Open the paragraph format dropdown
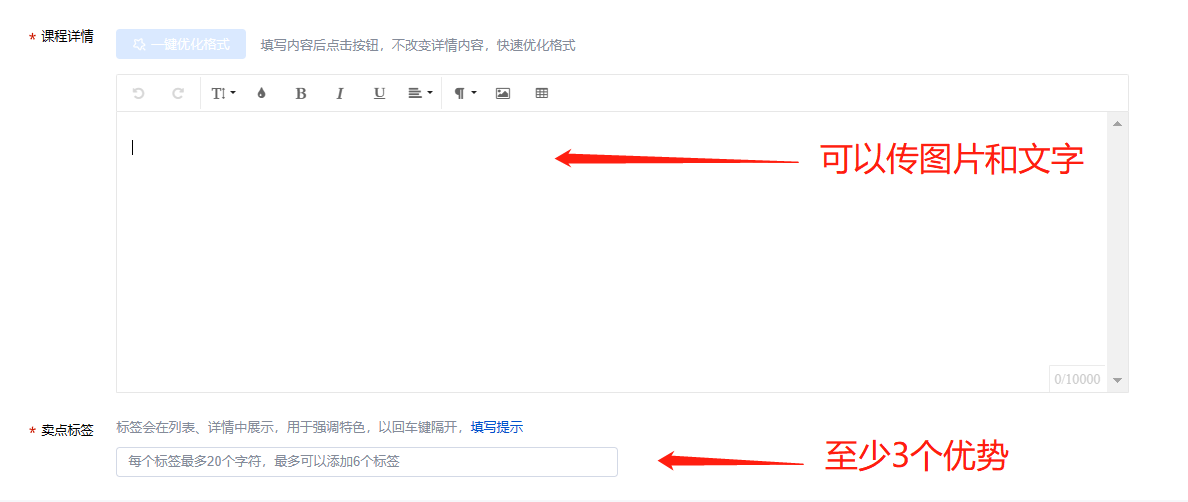The image size is (1188, 502). click(x=465, y=93)
